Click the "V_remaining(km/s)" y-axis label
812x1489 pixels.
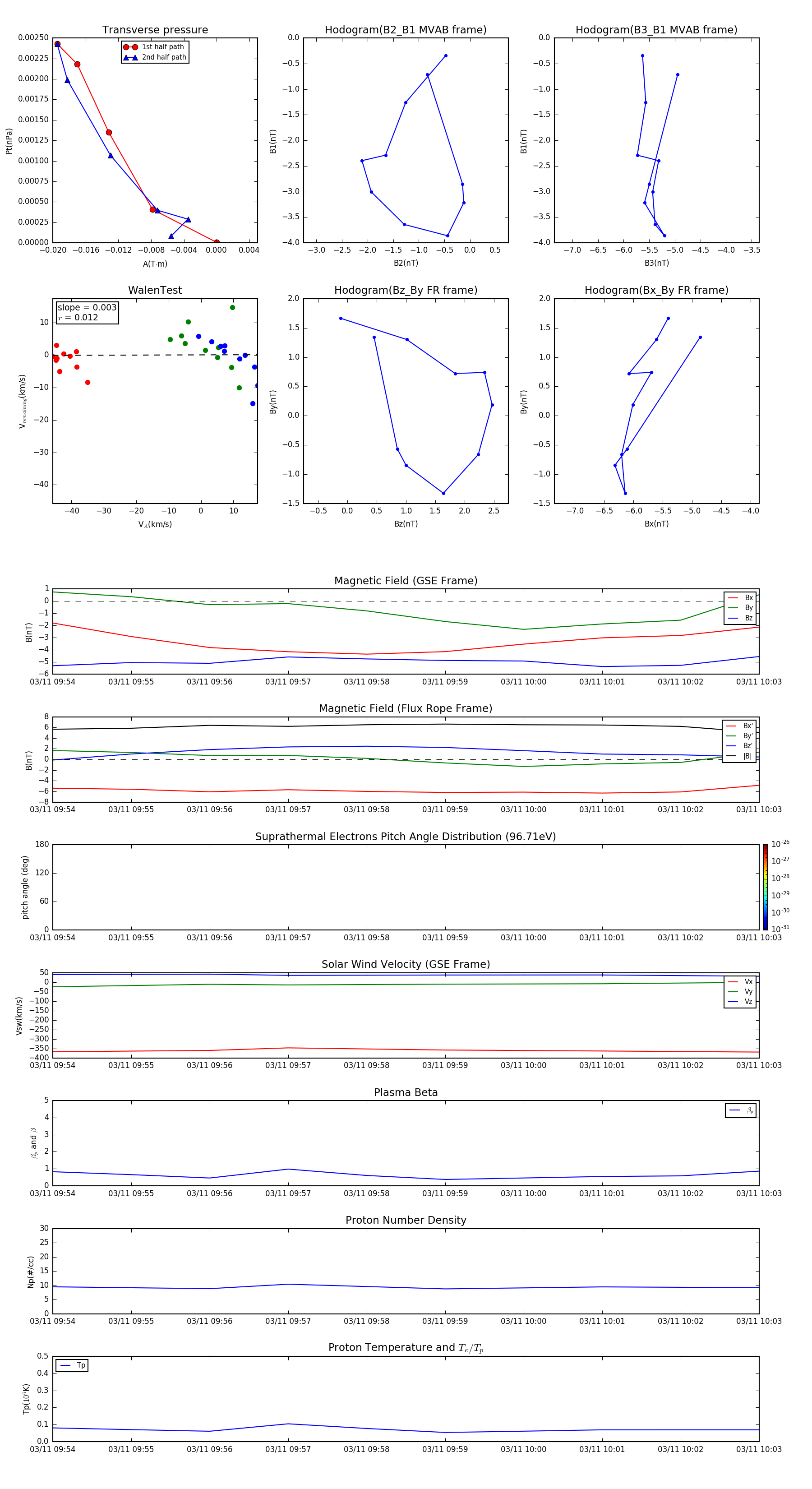(22, 401)
